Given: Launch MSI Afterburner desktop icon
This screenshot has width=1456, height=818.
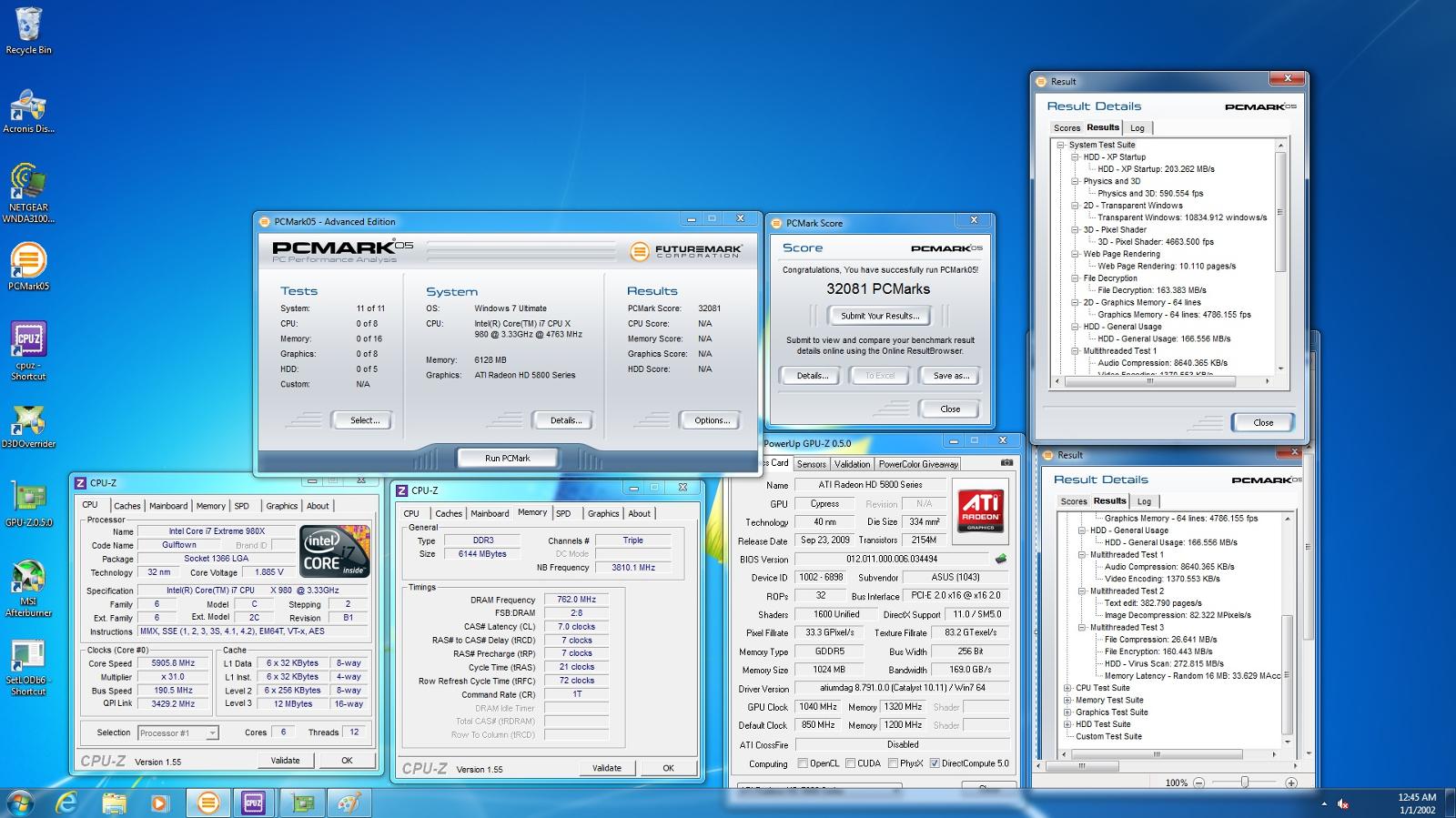Looking at the screenshot, I should (28, 589).
